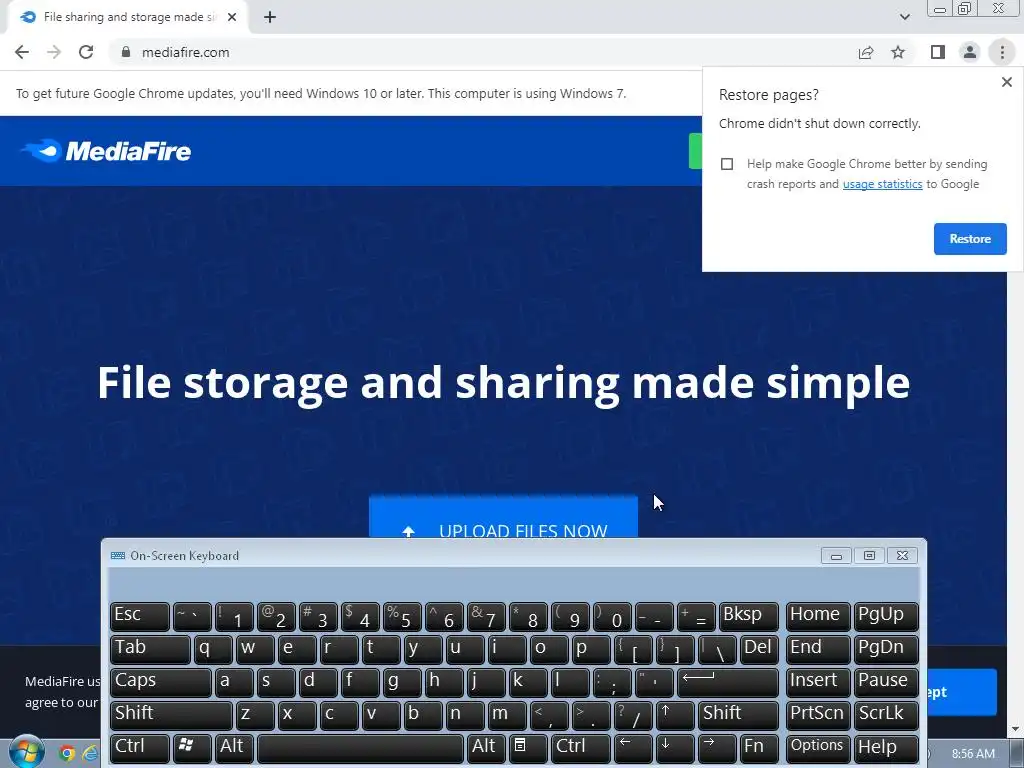Viewport: 1024px width, 768px height.
Task: Click the Restore button
Action: point(970,239)
